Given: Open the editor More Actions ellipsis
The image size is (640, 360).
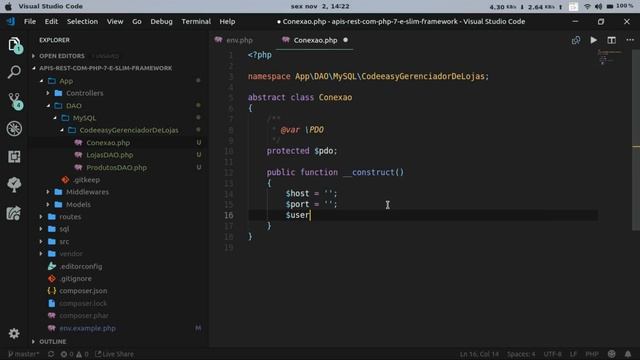Looking at the screenshot, I should tap(630, 40).
